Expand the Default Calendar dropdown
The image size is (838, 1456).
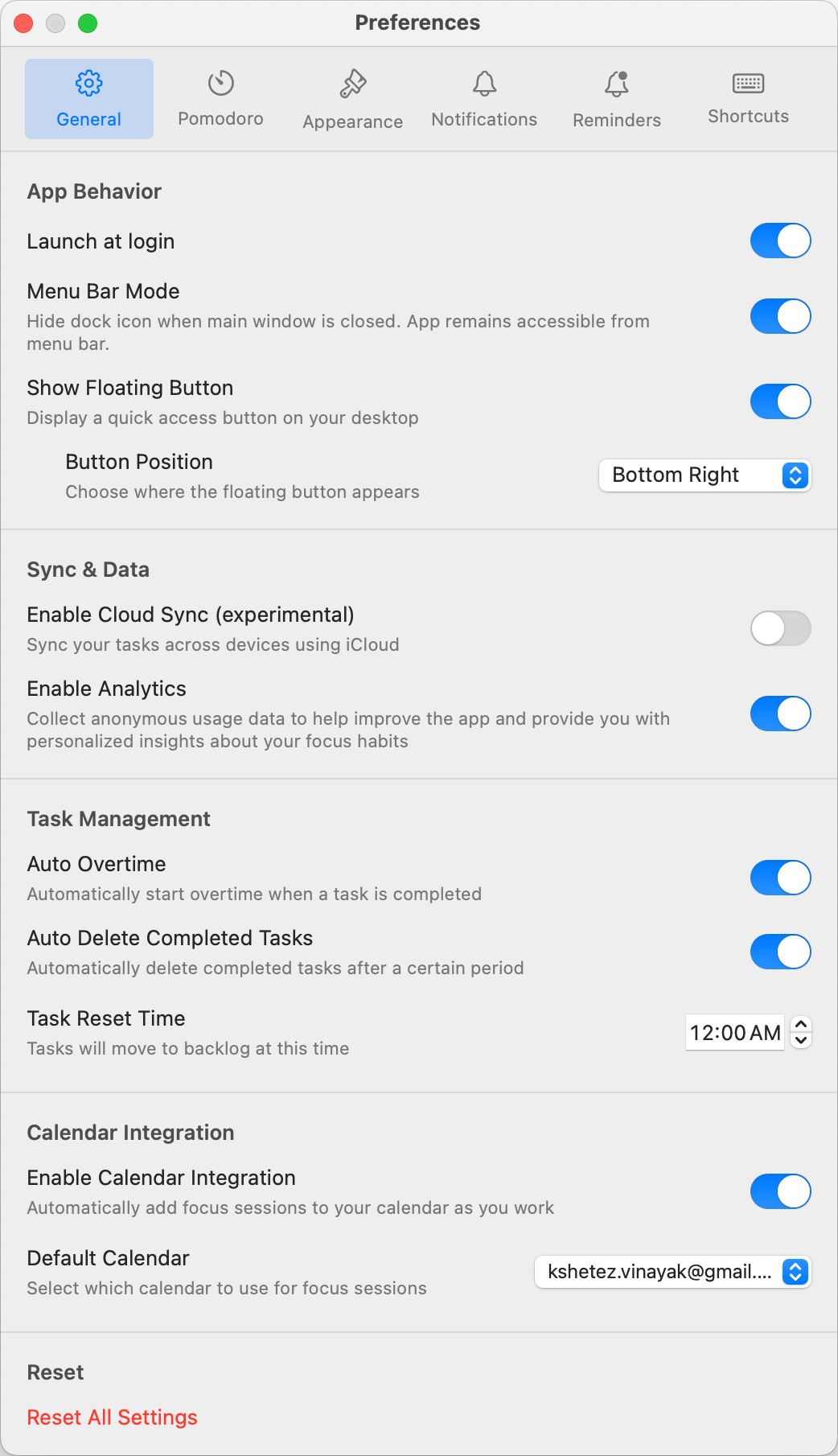672,1272
